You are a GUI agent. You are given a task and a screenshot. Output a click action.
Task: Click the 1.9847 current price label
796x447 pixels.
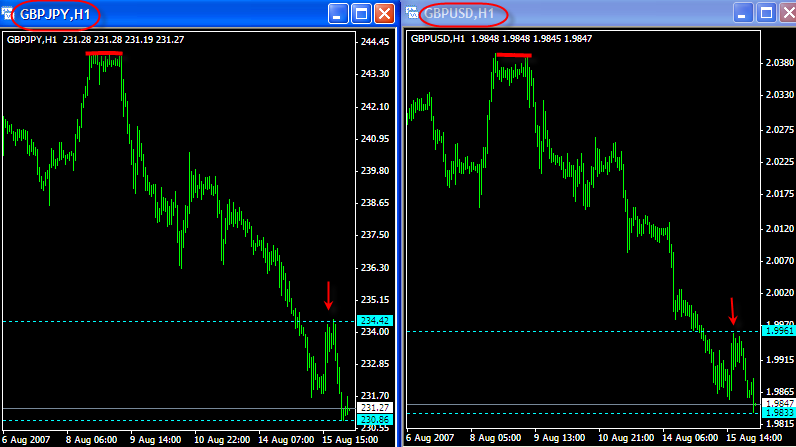pos(778,403)
